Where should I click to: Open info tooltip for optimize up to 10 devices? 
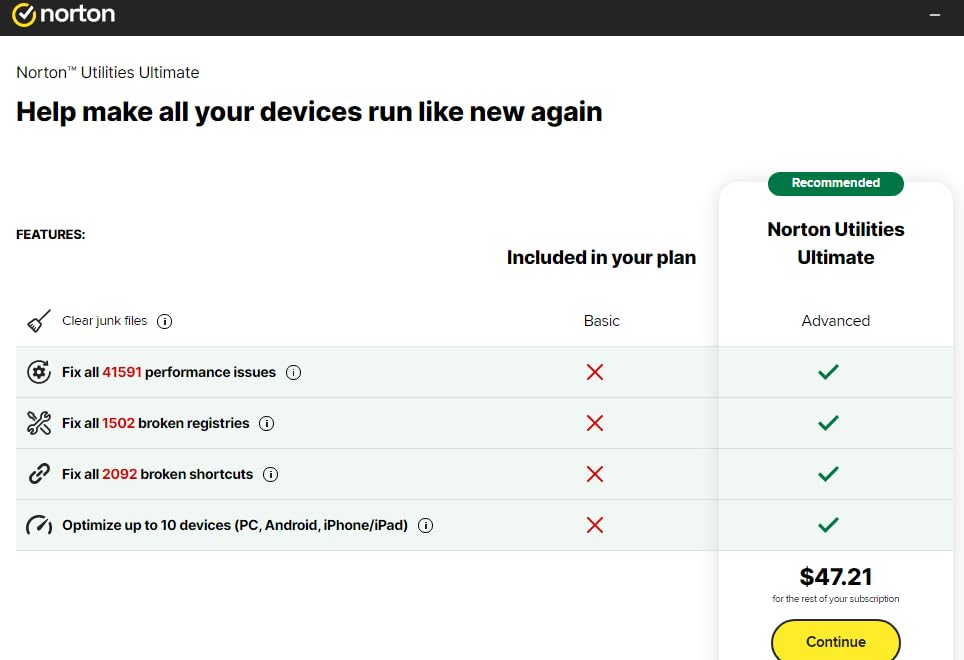point(425,525)
